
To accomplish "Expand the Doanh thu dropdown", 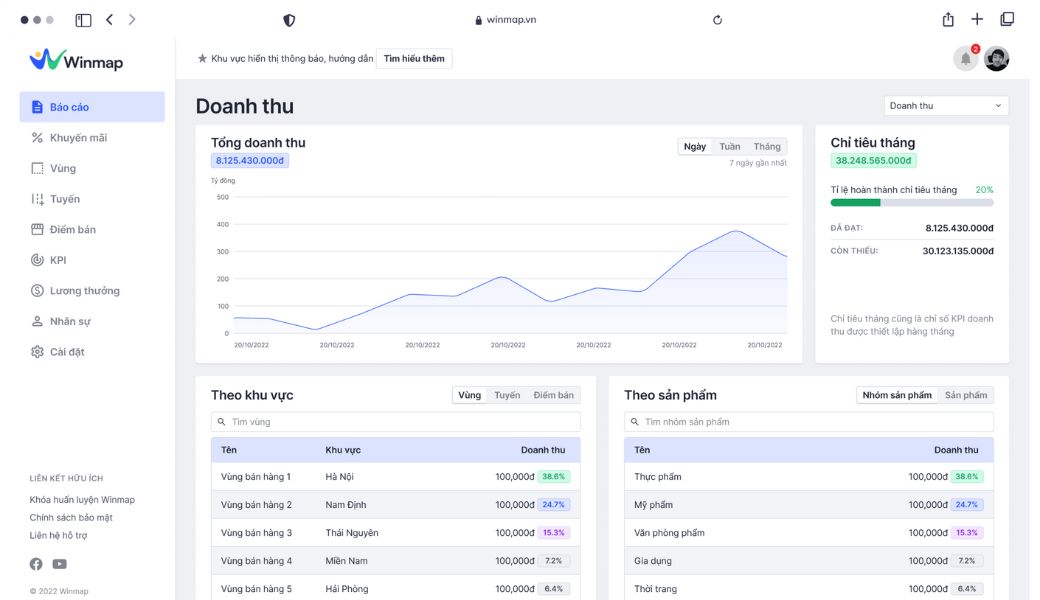I will click(x=946, y=105).
